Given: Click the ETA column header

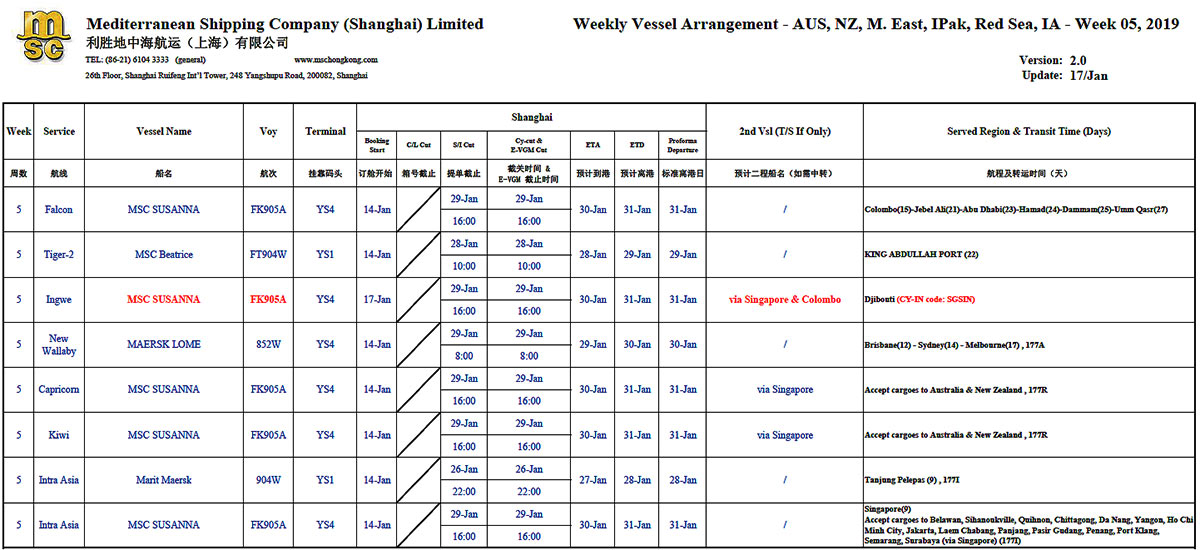Looking at the screenshot, I should pos(592,145).
